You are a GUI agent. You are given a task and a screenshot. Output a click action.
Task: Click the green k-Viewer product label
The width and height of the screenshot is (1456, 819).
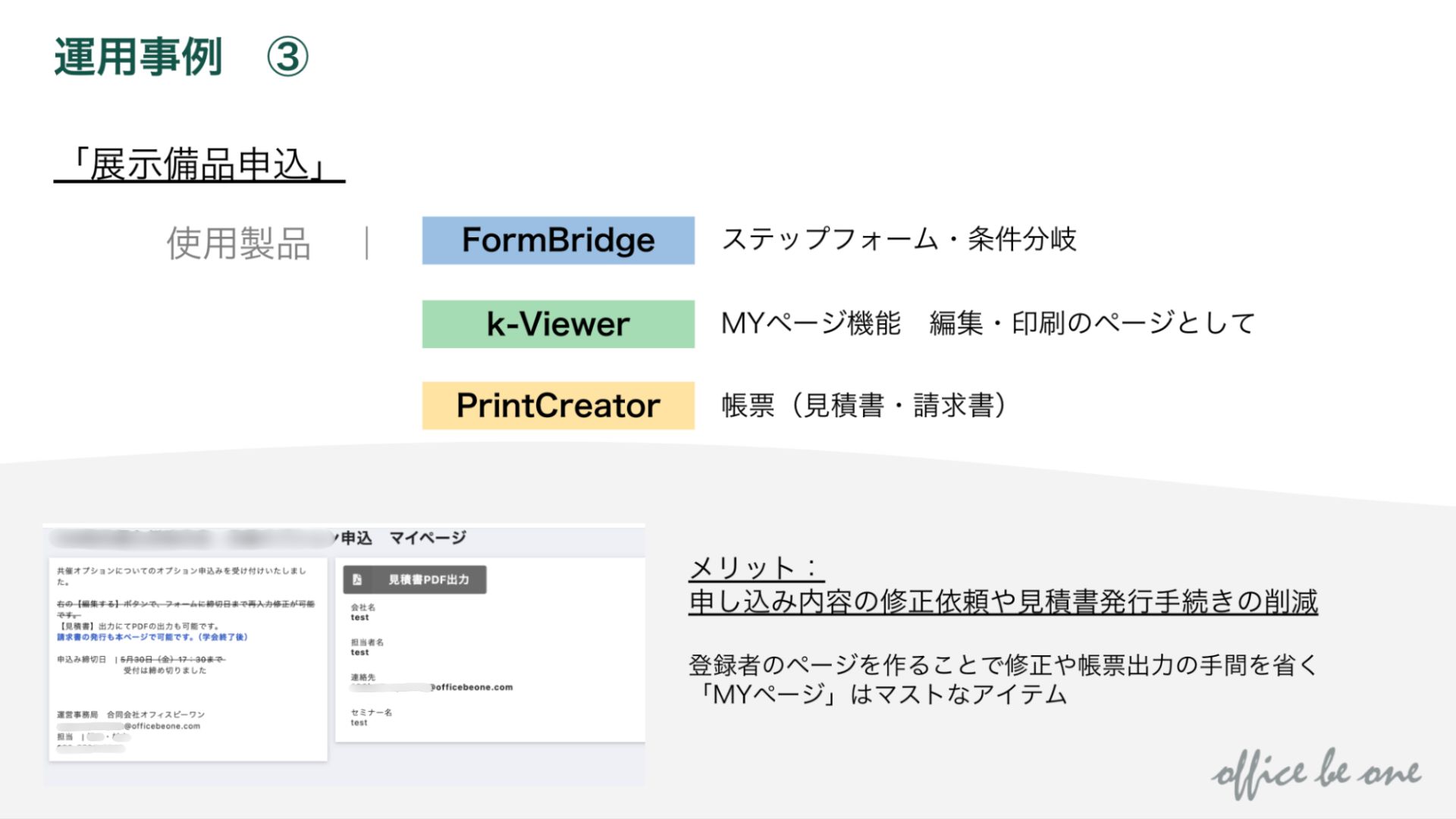pyautogui.click(x=558, y=324)
